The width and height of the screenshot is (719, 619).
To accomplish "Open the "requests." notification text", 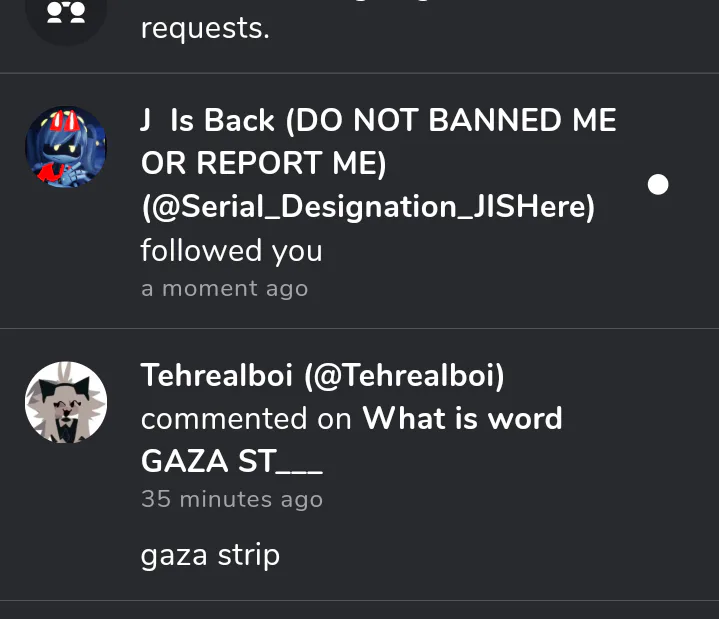I will (x=205, y=28).
